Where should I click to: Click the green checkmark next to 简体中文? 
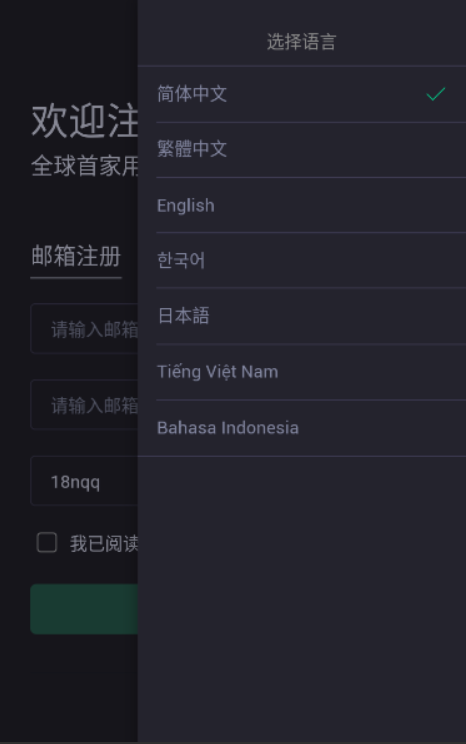click(x=435, y=94)
